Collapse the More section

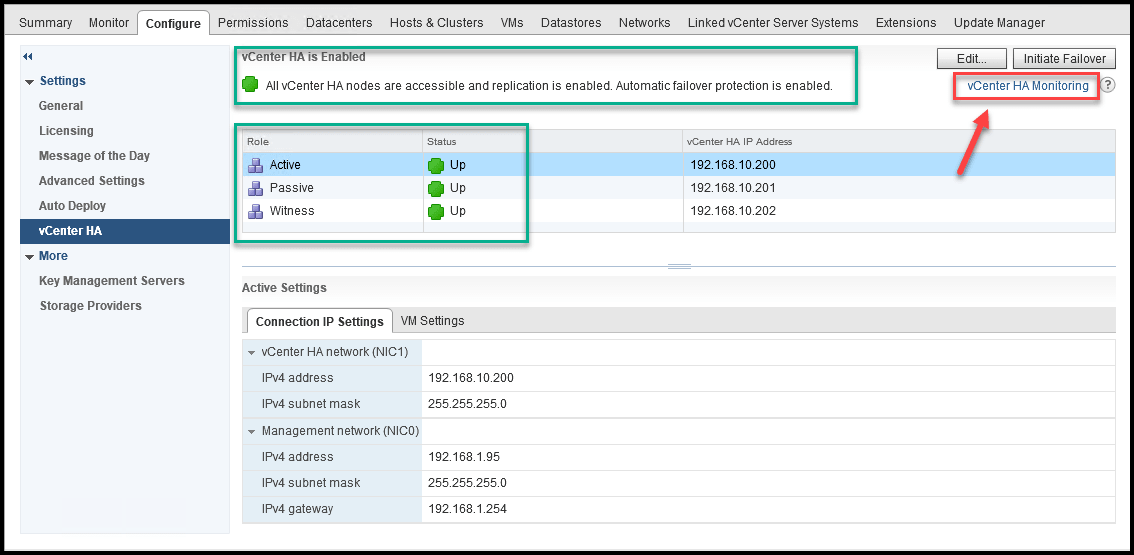tap(29, 257)
